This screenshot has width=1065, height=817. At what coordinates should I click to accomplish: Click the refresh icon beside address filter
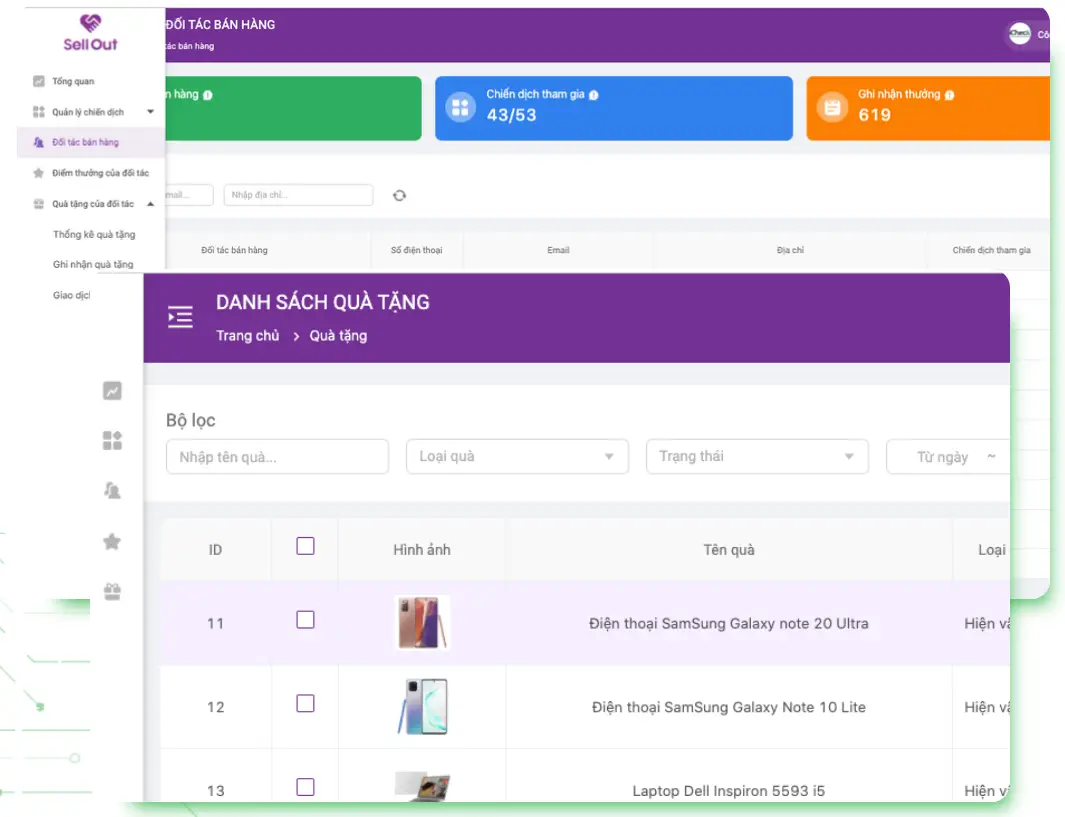[x=399, y=195]
